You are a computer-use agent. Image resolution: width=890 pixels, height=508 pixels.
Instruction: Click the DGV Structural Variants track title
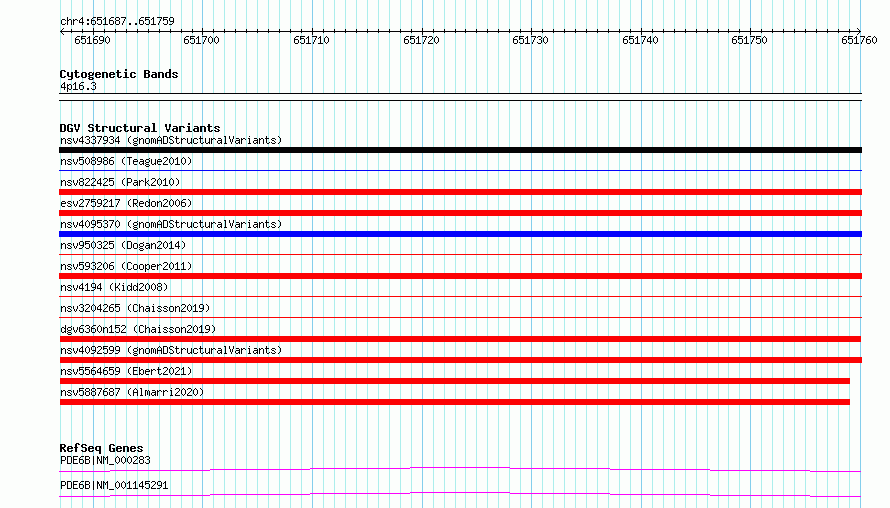point(140,128)
